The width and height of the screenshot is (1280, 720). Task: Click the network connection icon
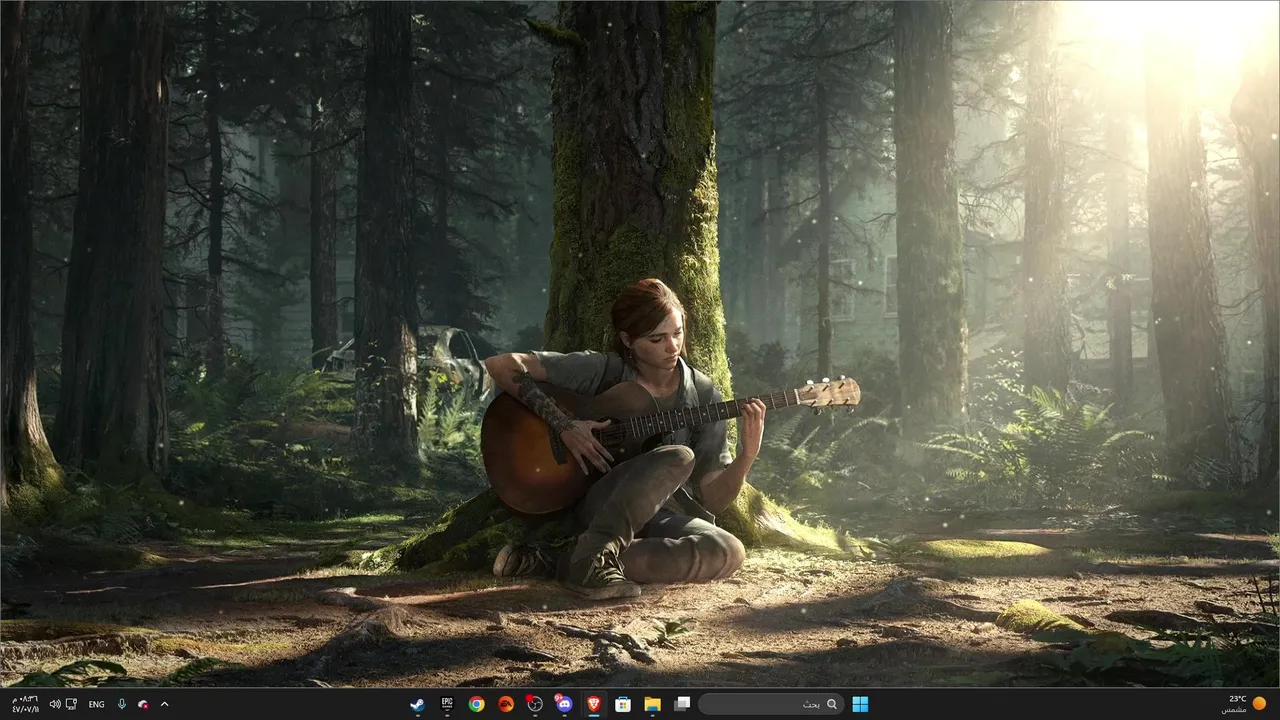coord(71,704)
